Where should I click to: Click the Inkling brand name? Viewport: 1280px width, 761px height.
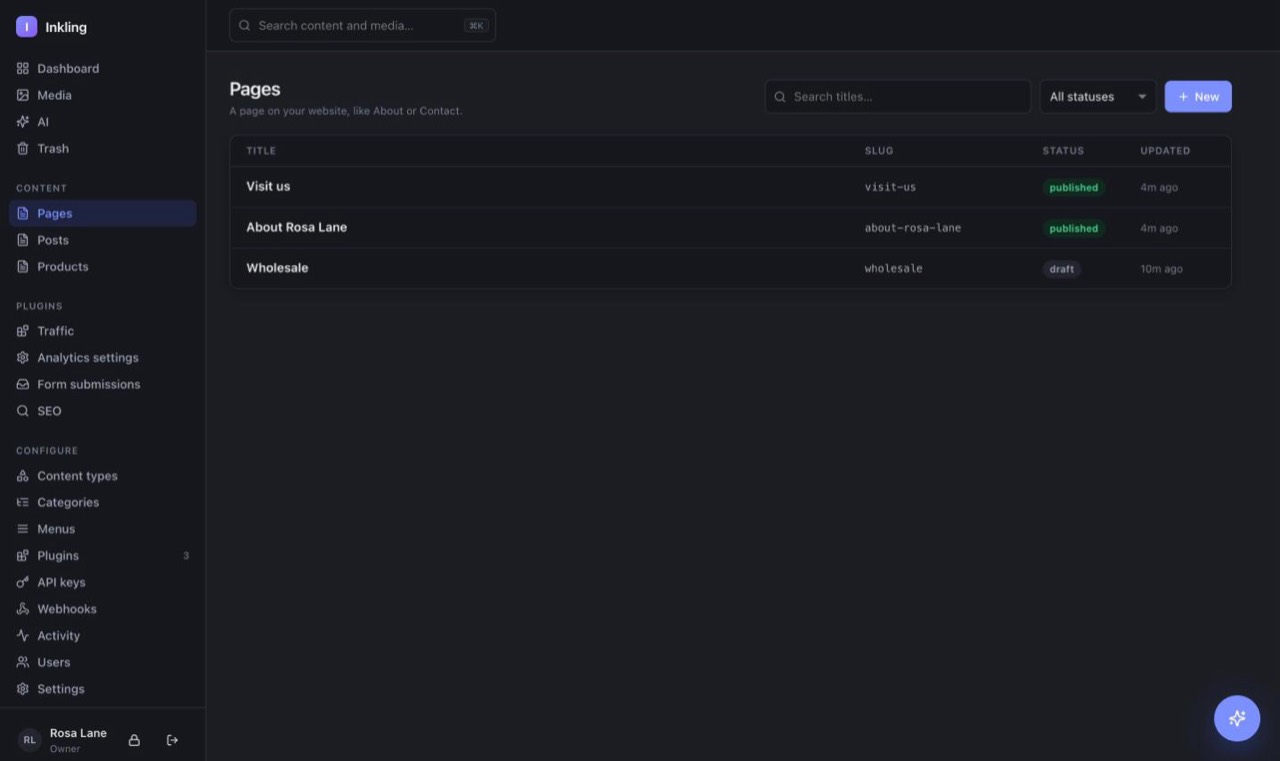click(66, 27)
